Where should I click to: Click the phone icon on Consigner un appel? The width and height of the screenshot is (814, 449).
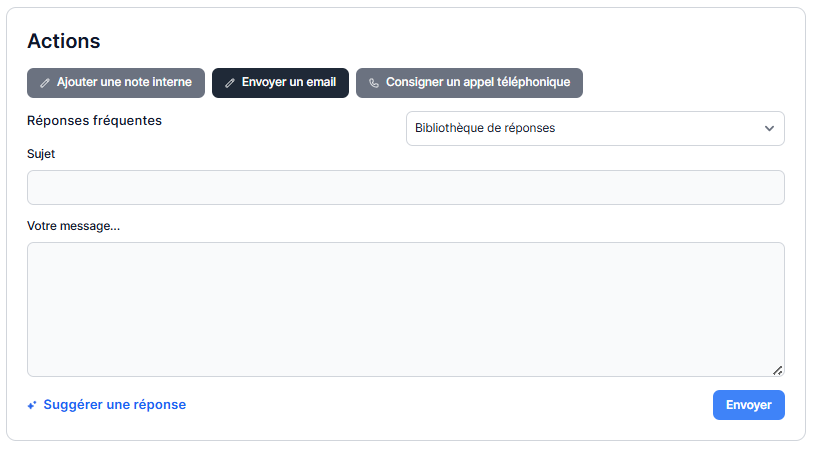click(374, 83)
